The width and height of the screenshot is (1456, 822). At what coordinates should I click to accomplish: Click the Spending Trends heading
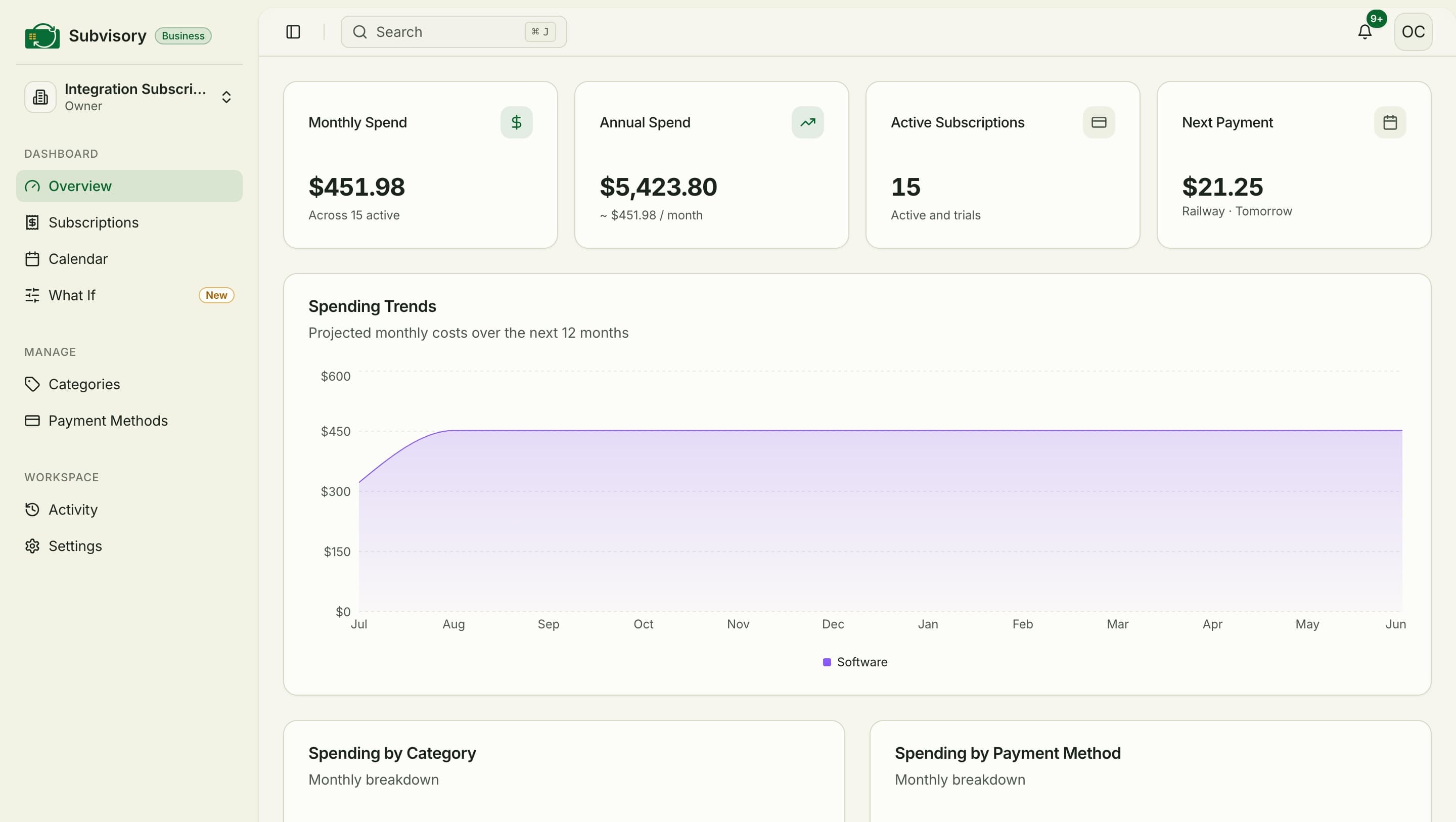pyautogui.click(x=372, y=306)
